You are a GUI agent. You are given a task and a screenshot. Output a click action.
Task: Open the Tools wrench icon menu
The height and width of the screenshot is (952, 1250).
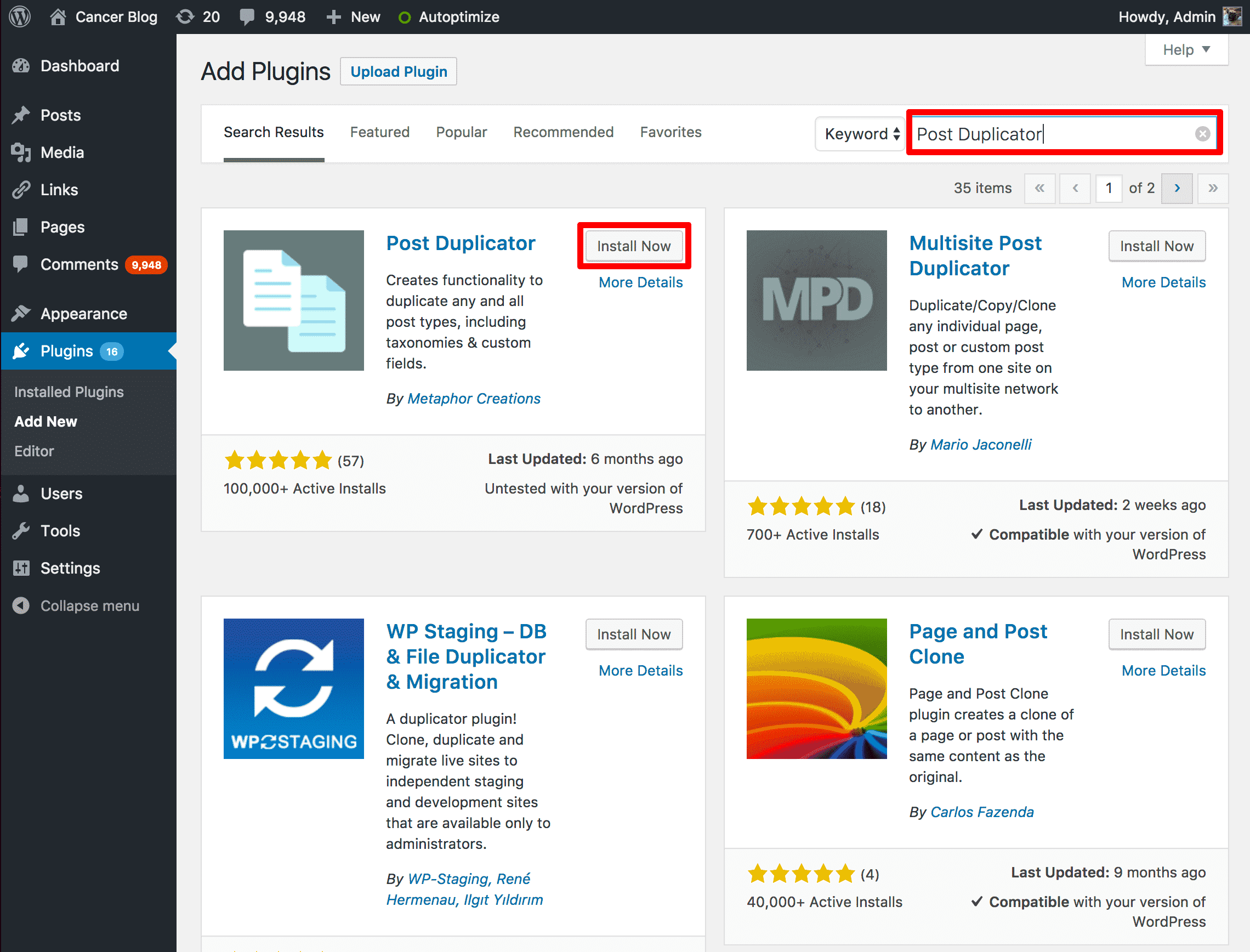click(x=21, y=531)
